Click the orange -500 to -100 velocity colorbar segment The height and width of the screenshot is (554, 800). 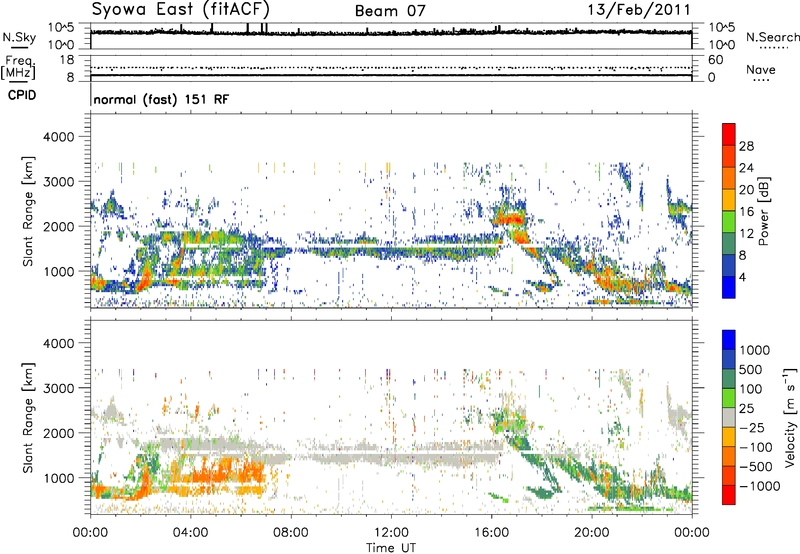tap(729, 457)
